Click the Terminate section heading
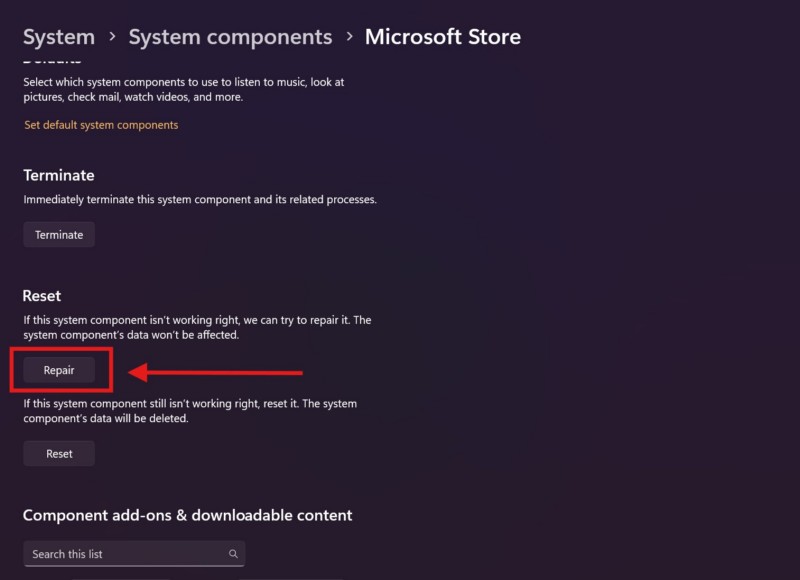800x580 pixels. point(59,175)
